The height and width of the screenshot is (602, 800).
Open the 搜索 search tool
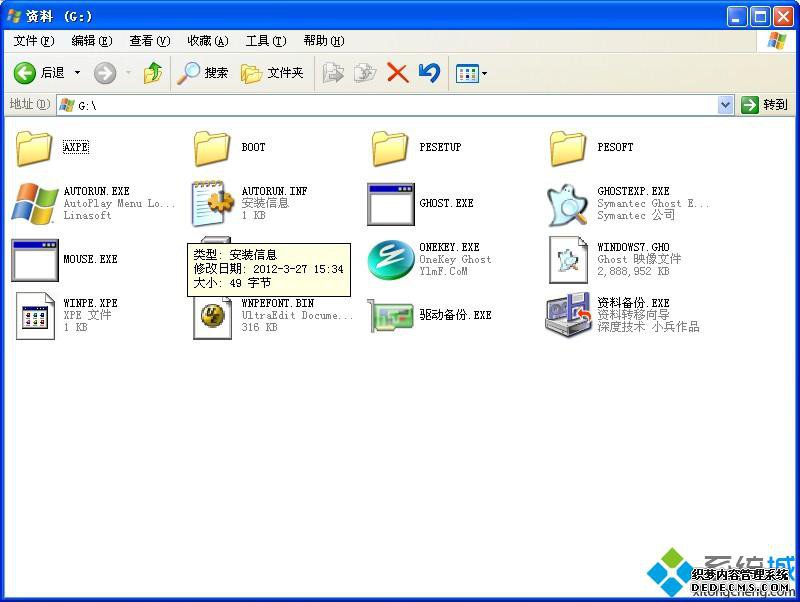(x=203, y=73)
